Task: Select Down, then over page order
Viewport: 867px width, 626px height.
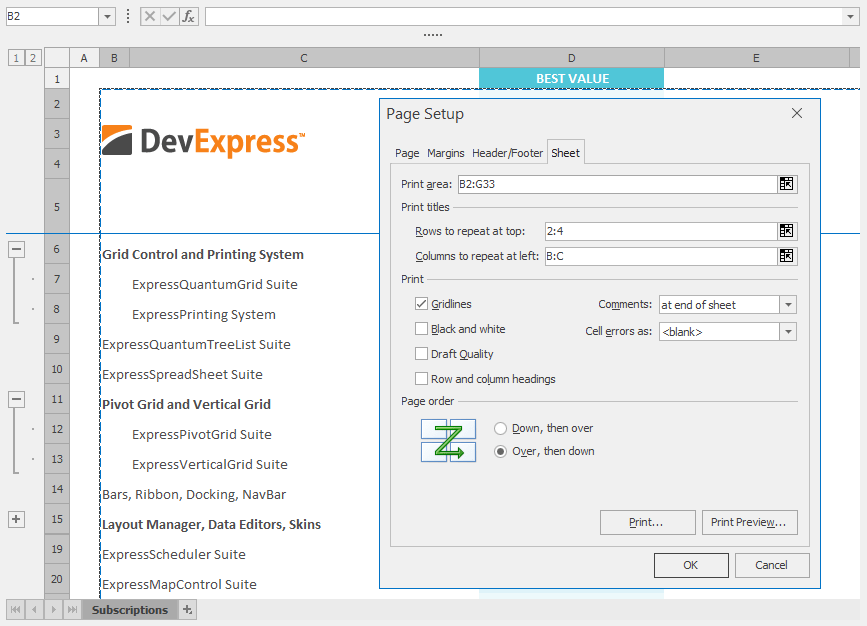Action: coord(500,429)
